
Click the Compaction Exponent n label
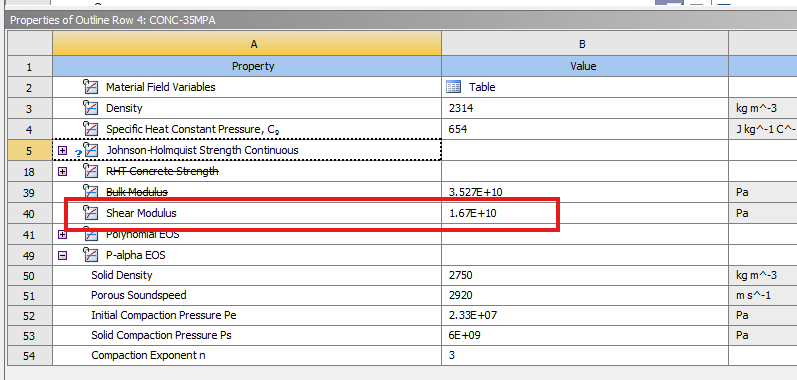pyautogui.click(x=148, y=355)
